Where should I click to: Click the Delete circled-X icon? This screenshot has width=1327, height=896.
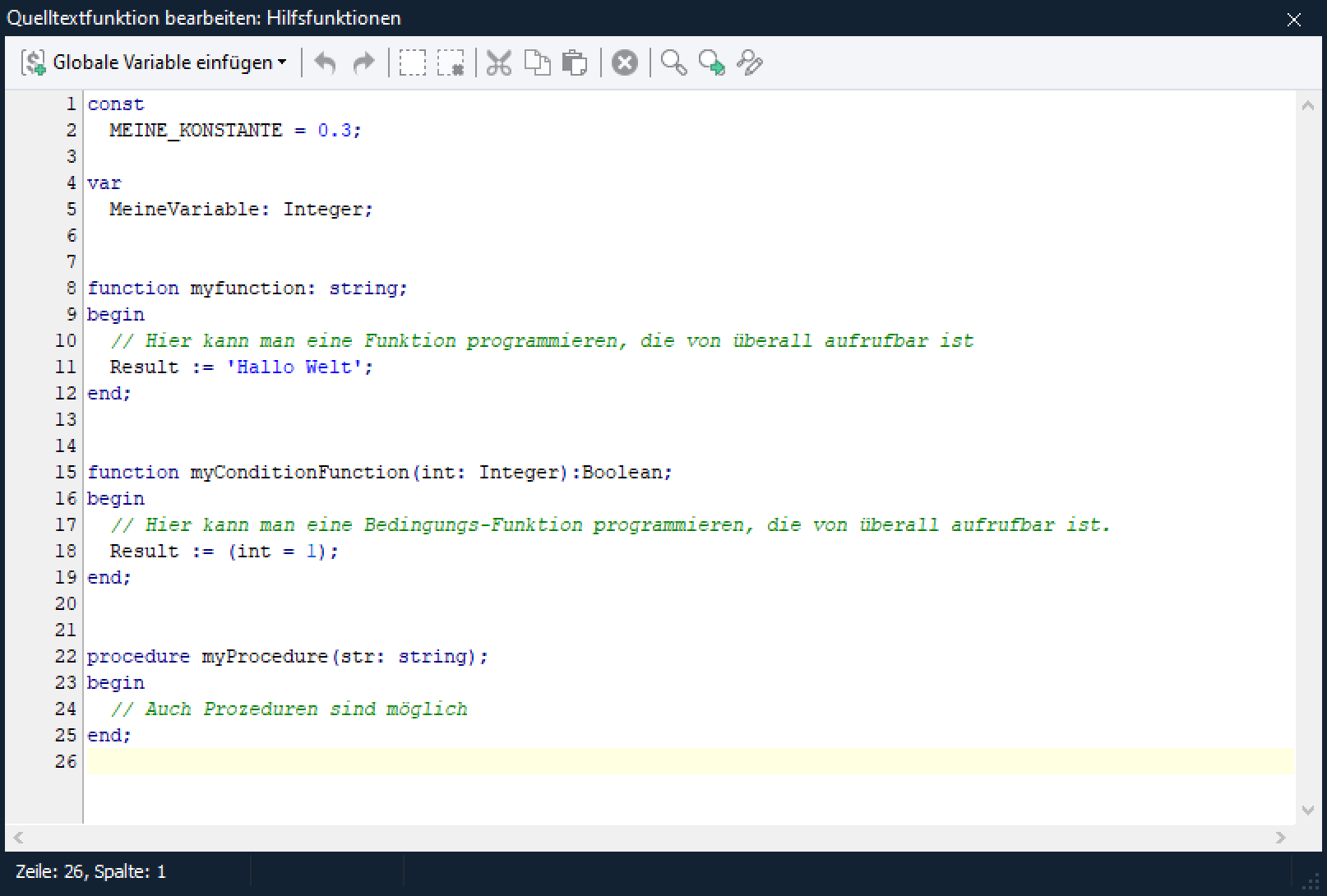pyautogui.click(x=625, y=62)
